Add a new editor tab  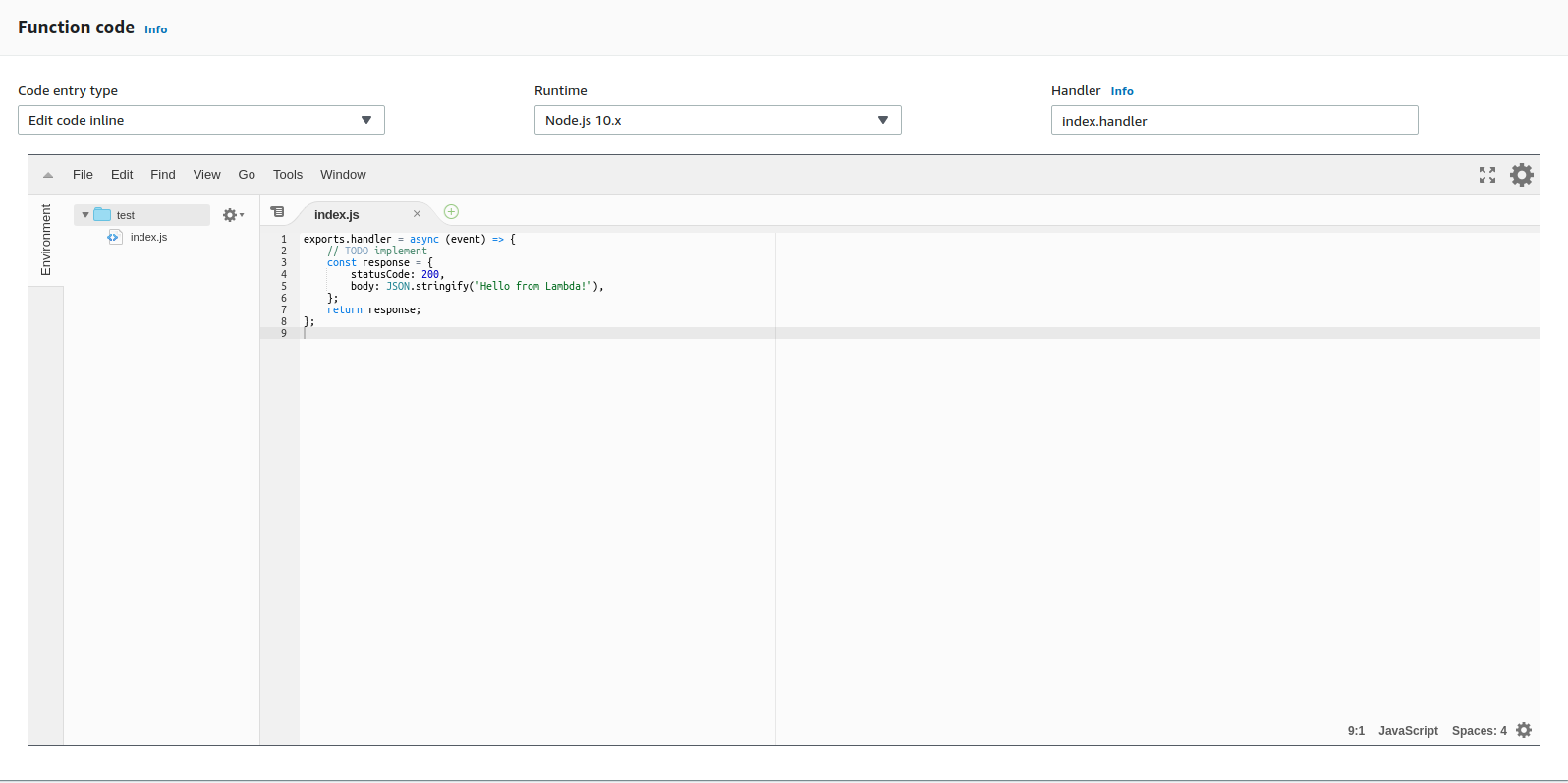tap(451, 212)
